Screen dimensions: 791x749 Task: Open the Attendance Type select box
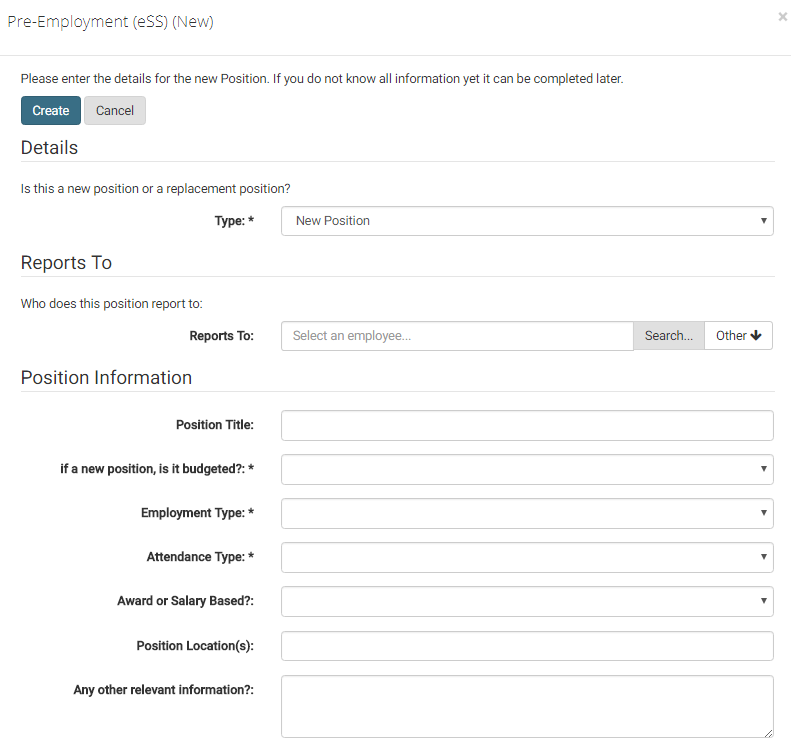(527, 557)
